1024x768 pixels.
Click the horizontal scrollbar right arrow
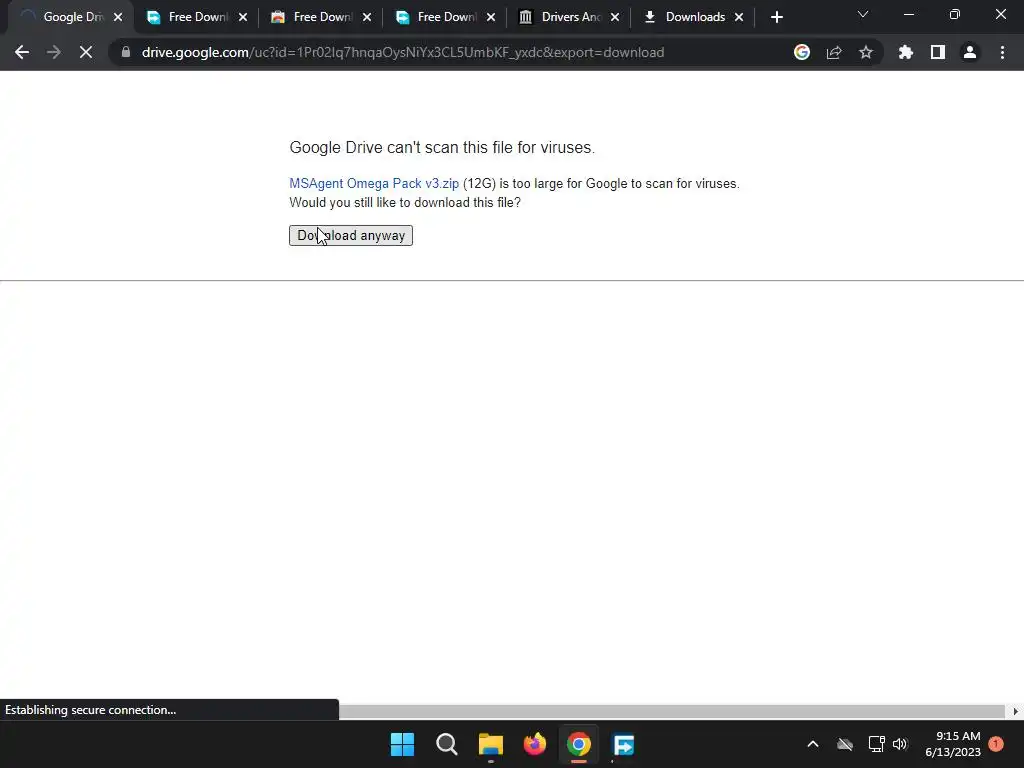(1016, 711)
